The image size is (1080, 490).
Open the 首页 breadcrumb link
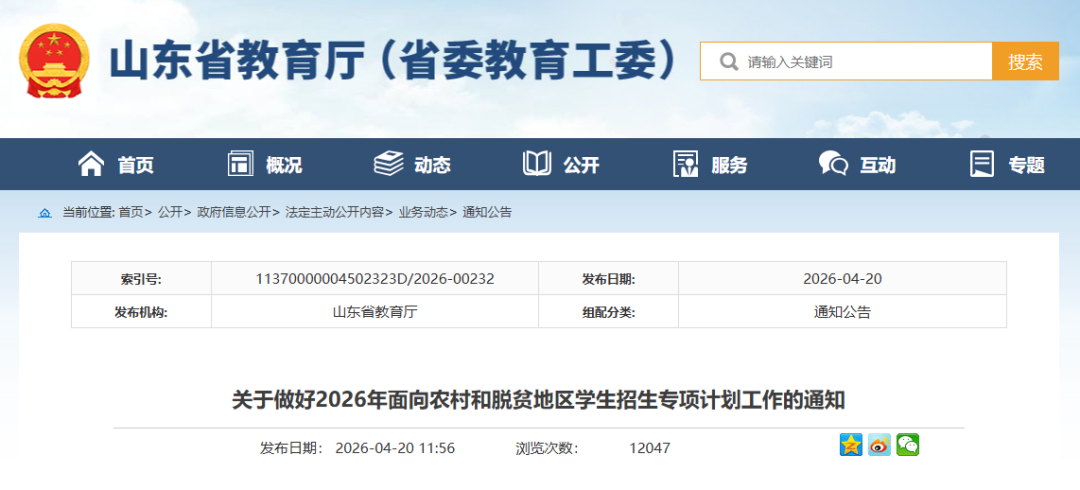tap(130, 213)
